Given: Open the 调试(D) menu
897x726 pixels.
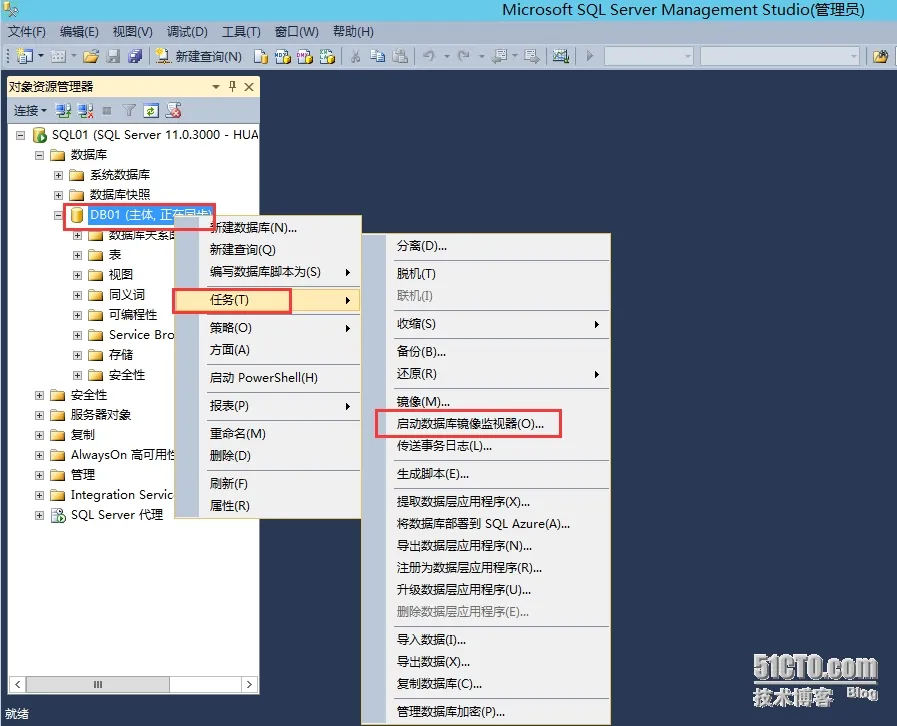Looking at the screenshot, I should tap(187, 31).
